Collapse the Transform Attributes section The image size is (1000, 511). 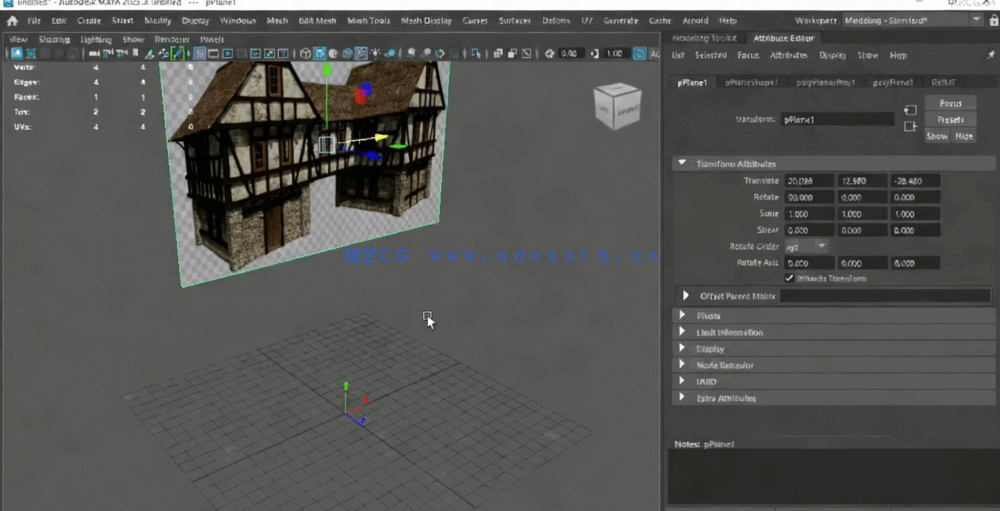pyautogui.click(x=682, y=163)
